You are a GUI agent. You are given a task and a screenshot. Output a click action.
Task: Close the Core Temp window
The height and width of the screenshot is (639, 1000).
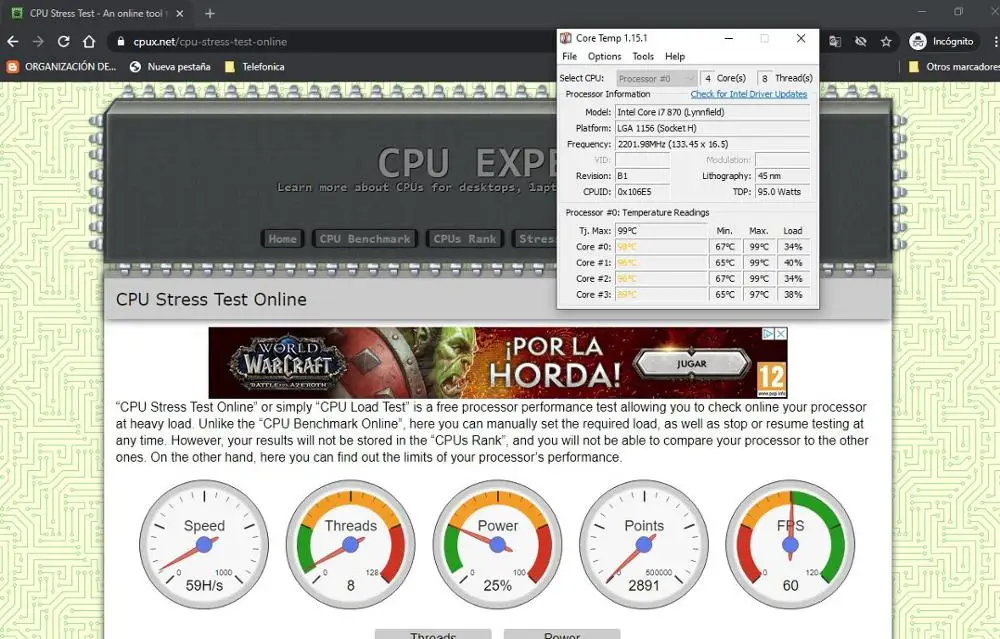(801, 38)
